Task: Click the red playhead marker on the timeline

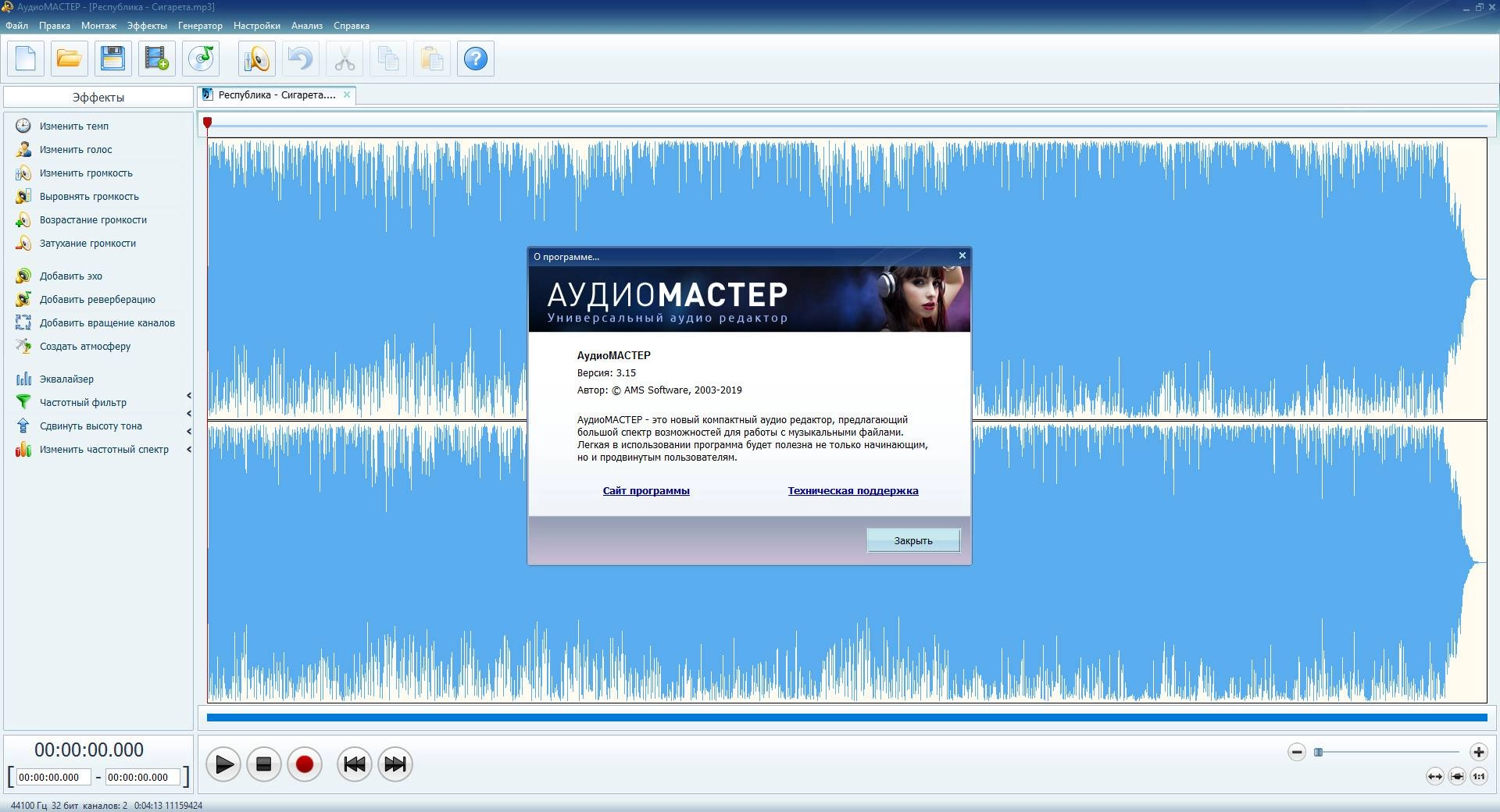Action: pos(207,123)
